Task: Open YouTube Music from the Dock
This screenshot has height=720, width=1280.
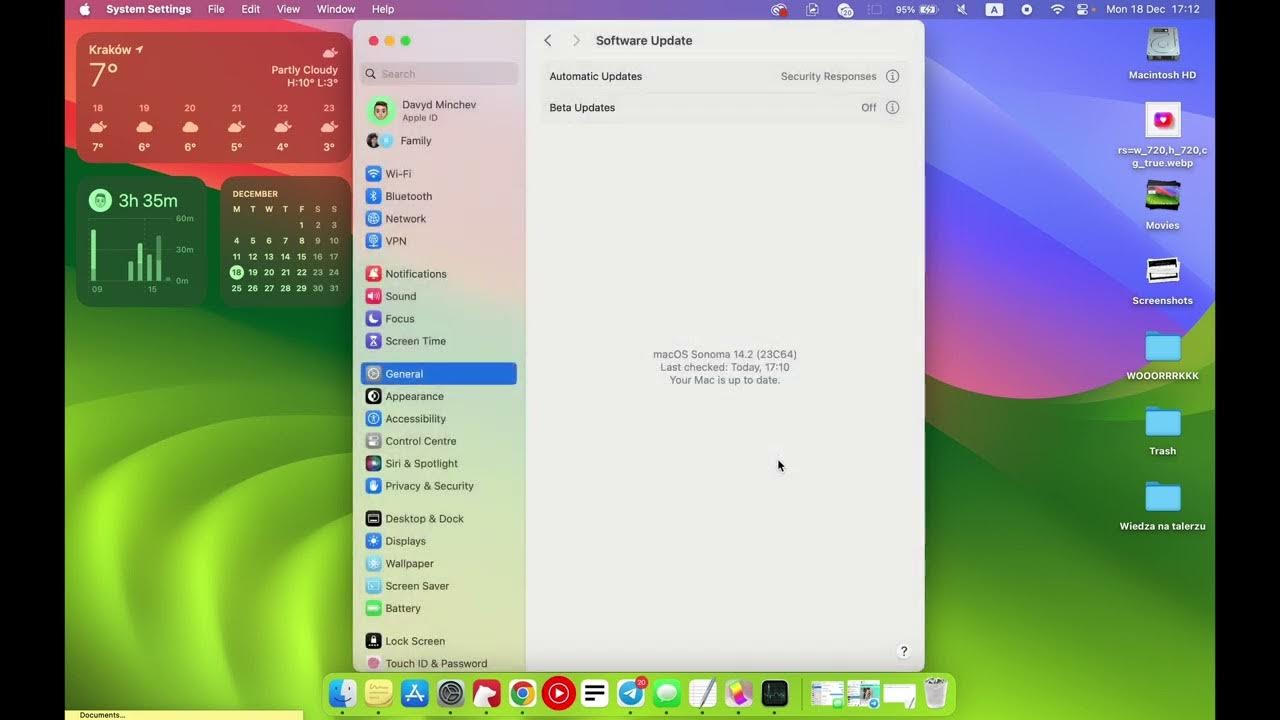Action: 557,692
